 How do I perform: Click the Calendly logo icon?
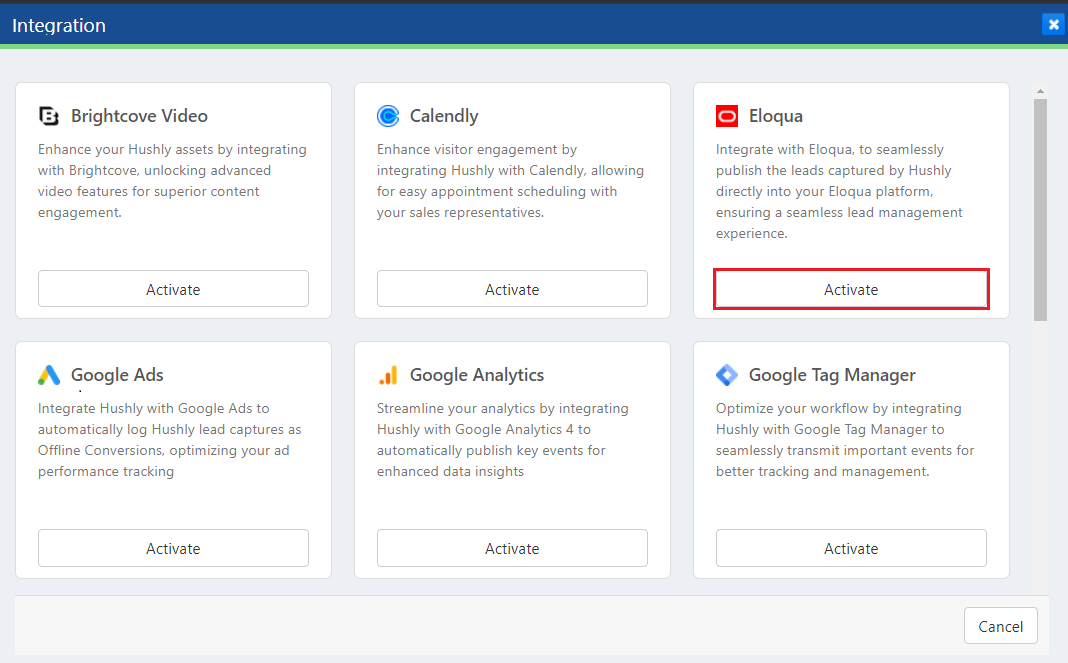pos(388,117)
